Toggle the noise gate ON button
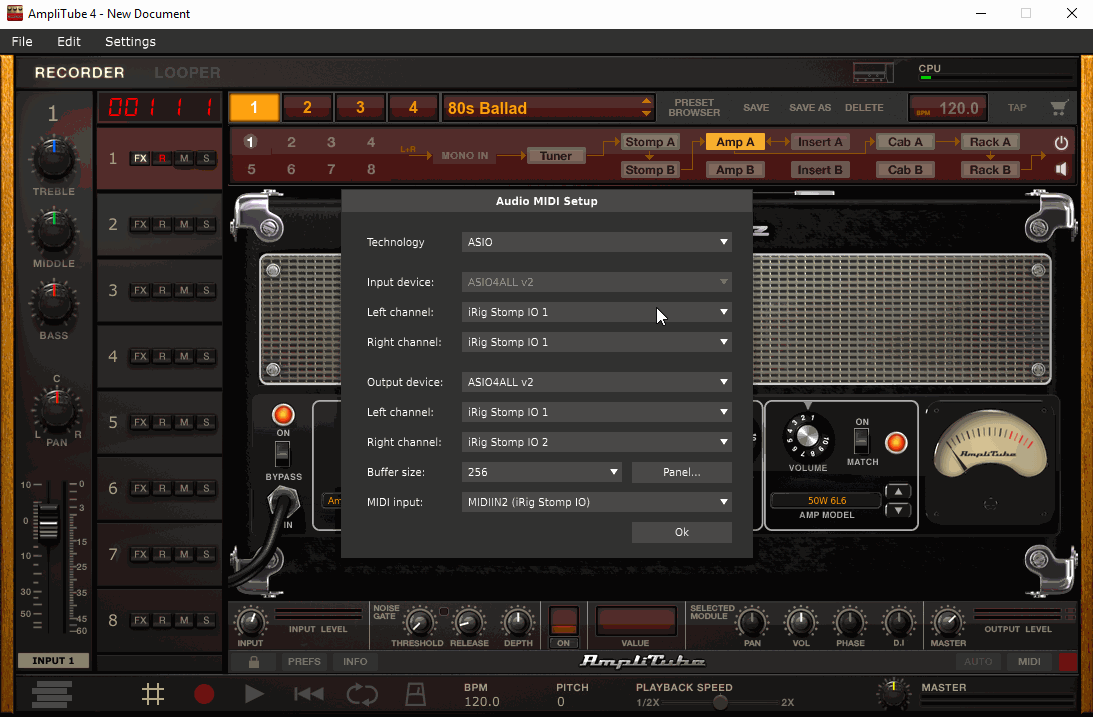Viewport: 1093px width, 717px height. 563,622
